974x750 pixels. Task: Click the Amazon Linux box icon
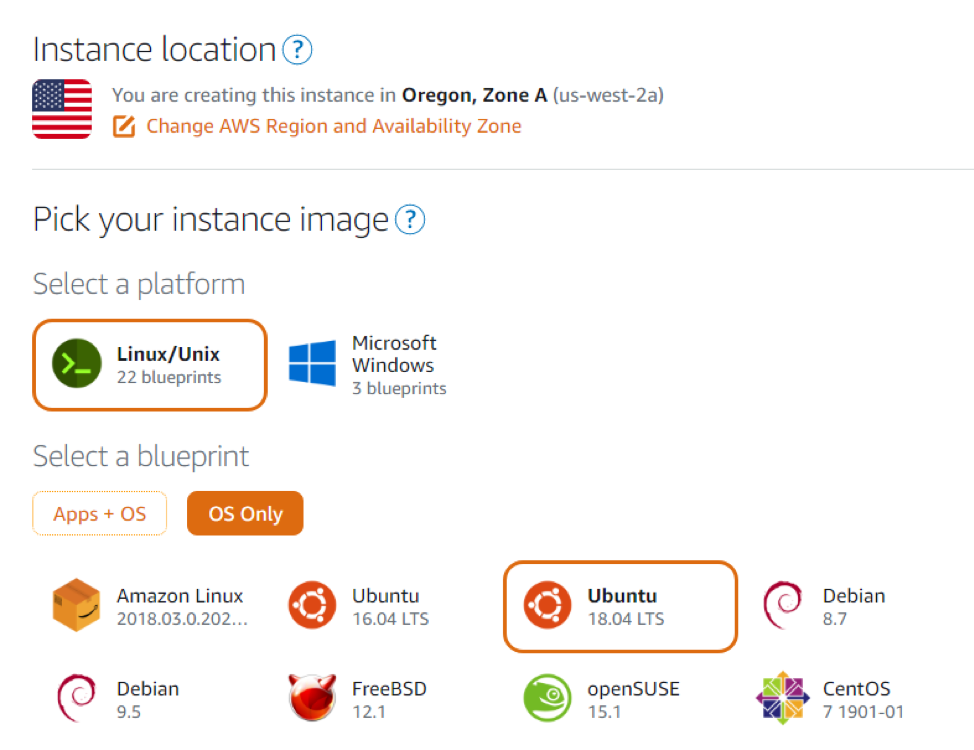click(76, 605)
